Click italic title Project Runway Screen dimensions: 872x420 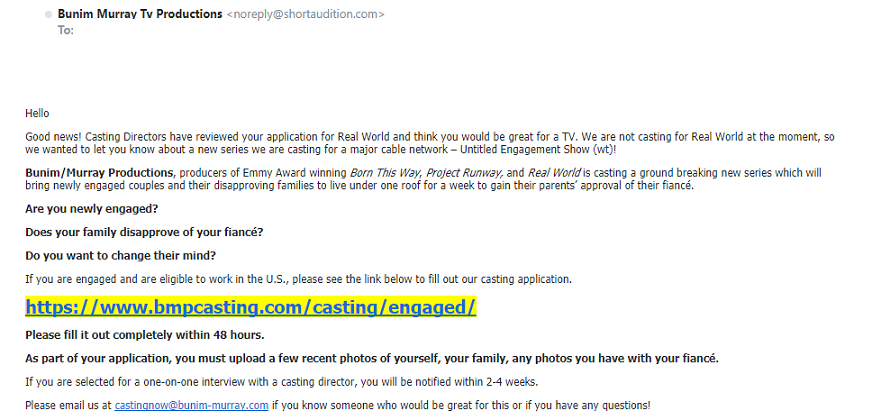click(465, 172)
